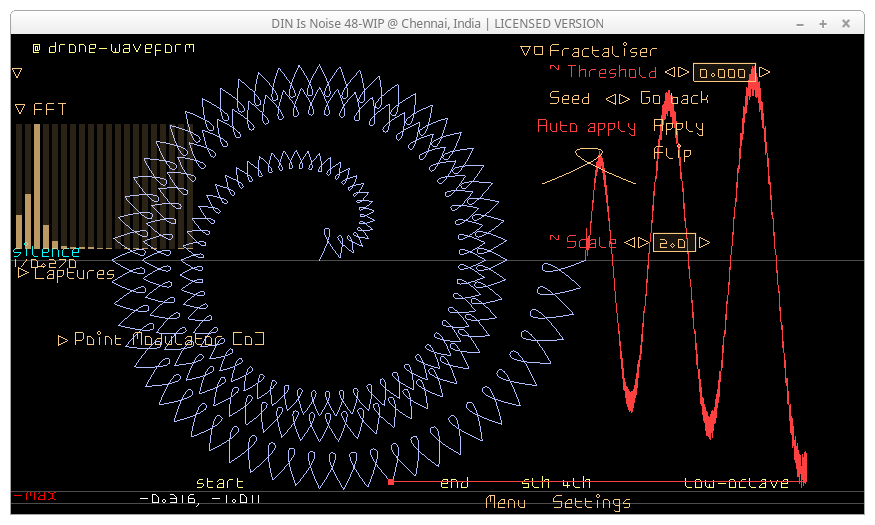Click the 'end' label

click(454, 483)
